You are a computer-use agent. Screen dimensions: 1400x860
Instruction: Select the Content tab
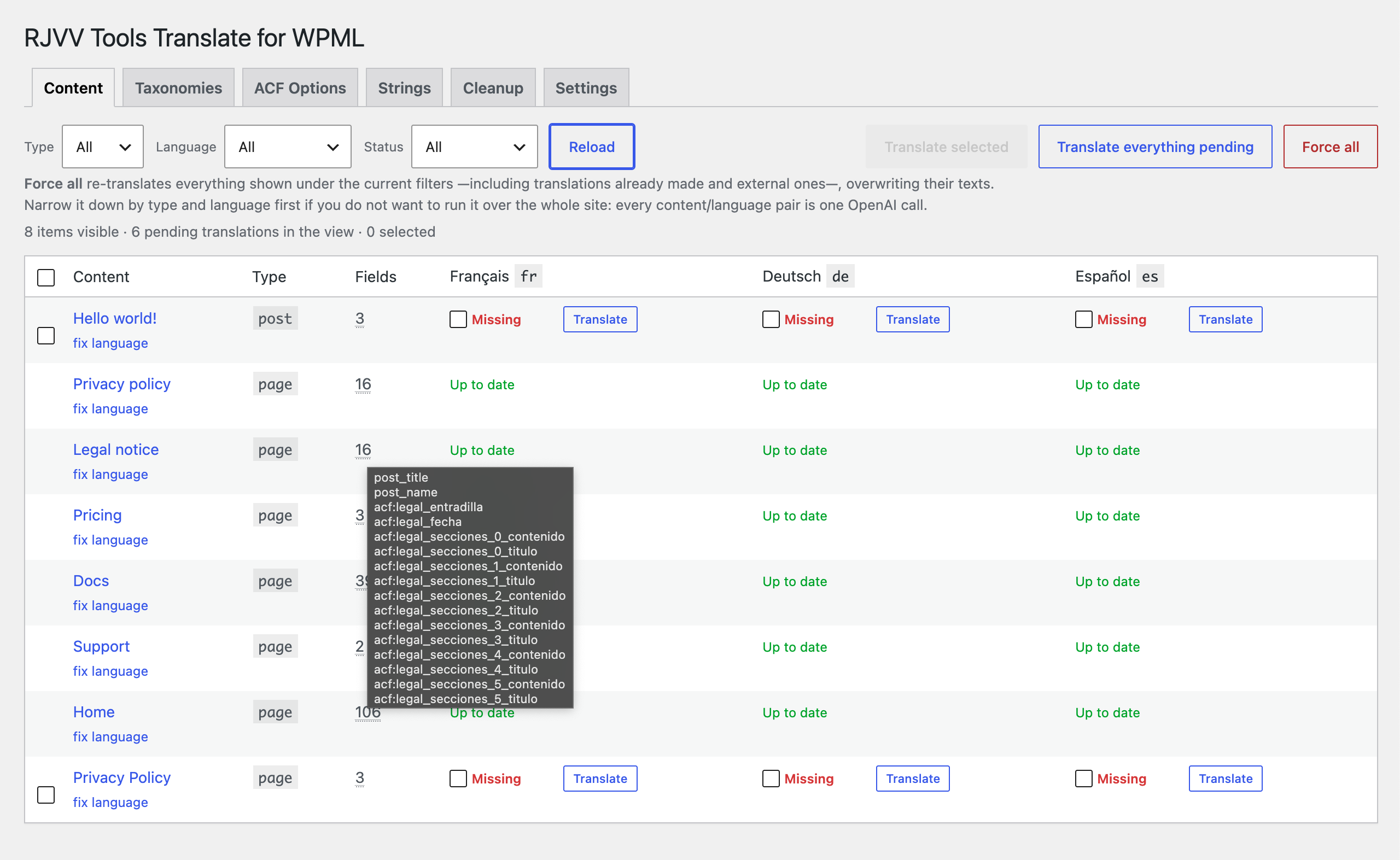73,87
